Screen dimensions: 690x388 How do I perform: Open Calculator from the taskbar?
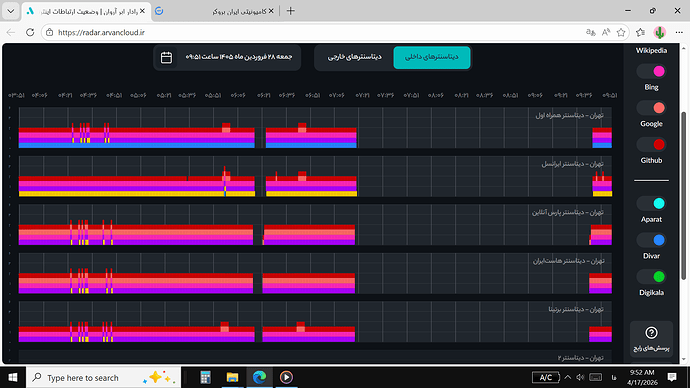205,377
